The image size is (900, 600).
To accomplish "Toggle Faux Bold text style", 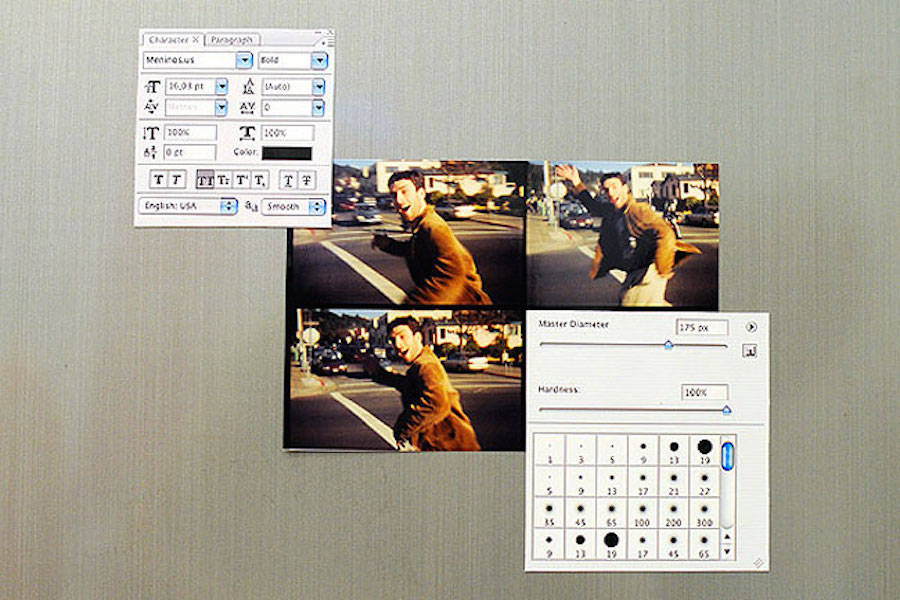I will coord(157,179).
